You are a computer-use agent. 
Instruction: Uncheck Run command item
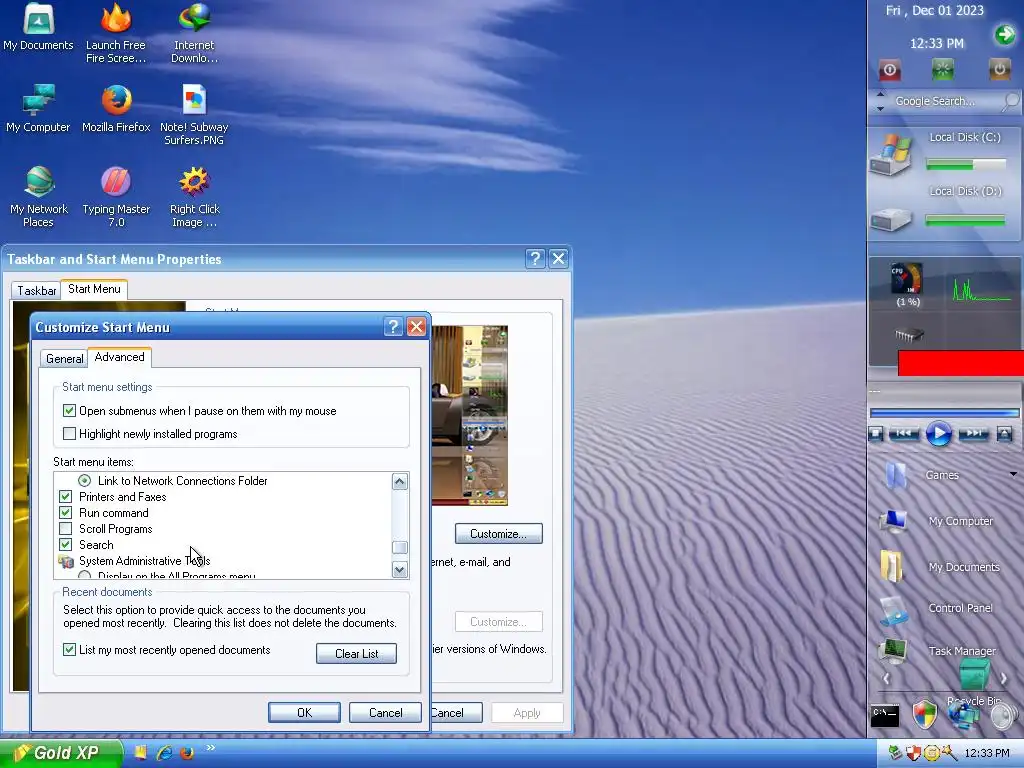[65, 513]
